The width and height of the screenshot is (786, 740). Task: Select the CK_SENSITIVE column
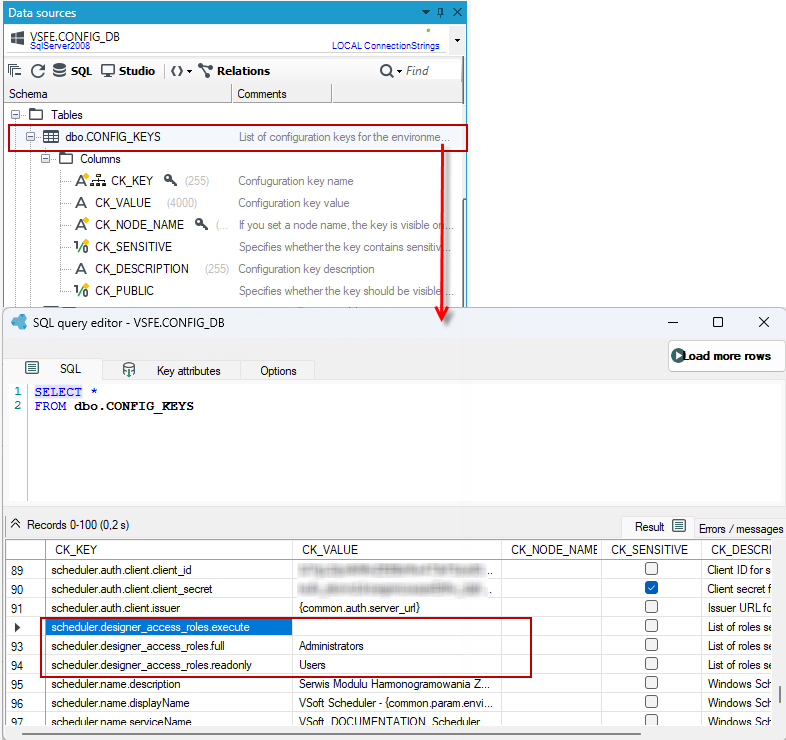[x=133, y=247]
